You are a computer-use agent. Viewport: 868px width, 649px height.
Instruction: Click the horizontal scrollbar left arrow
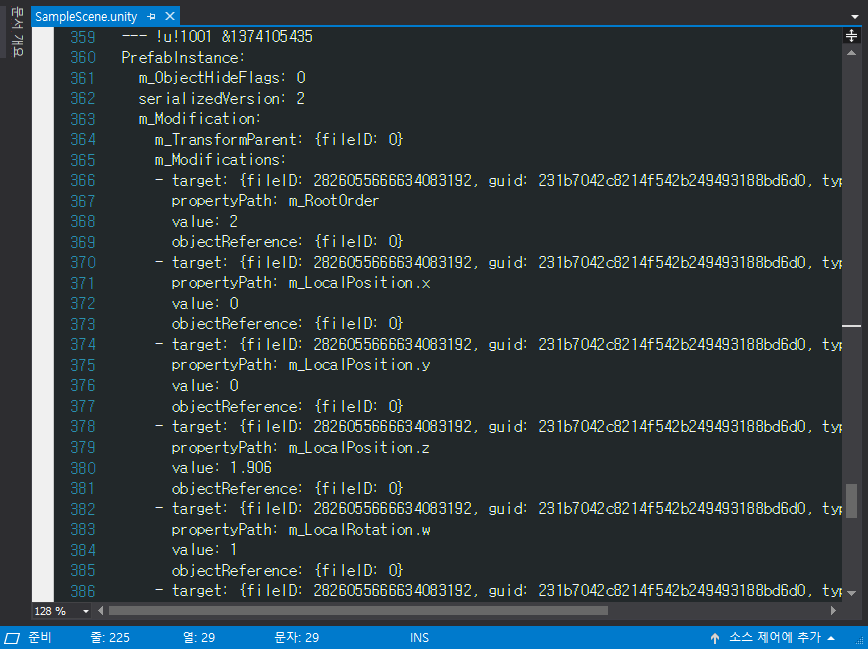click(100, 611)
